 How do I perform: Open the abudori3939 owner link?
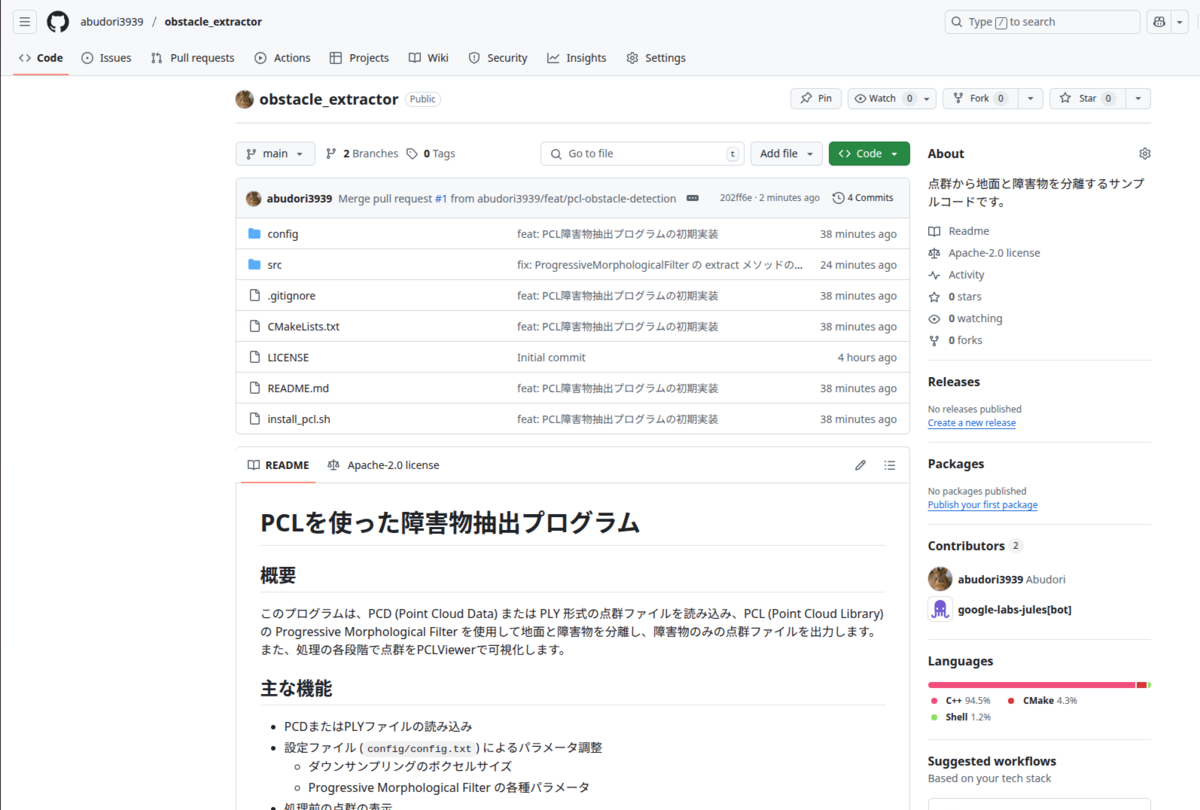(113, 22)
